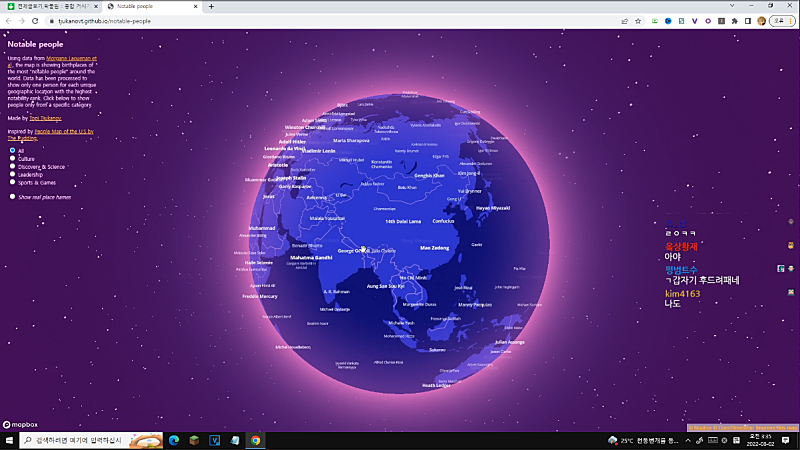
Task: Click the Mapbox logo on the map
Action: 21,425
